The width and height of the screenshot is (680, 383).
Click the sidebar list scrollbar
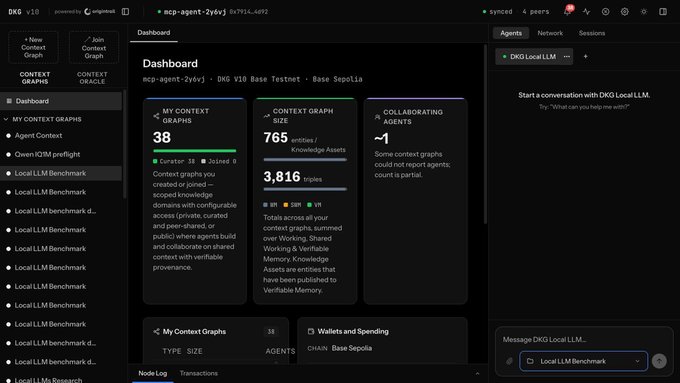point(125,144)
